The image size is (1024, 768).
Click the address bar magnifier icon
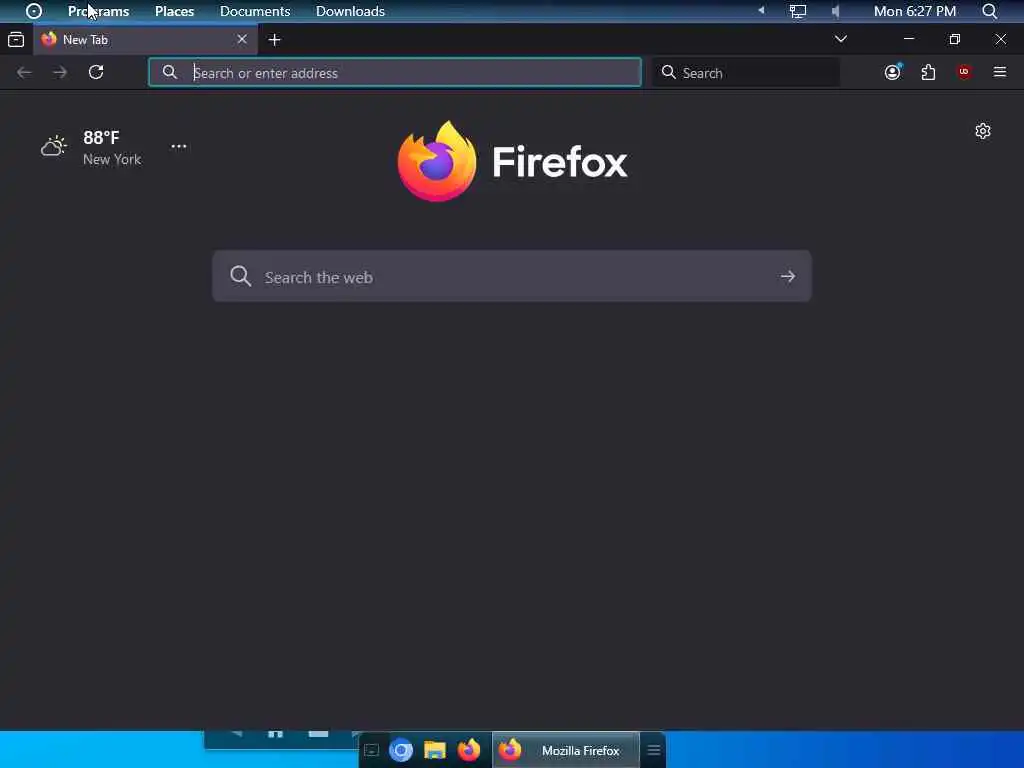coord(170,72)
